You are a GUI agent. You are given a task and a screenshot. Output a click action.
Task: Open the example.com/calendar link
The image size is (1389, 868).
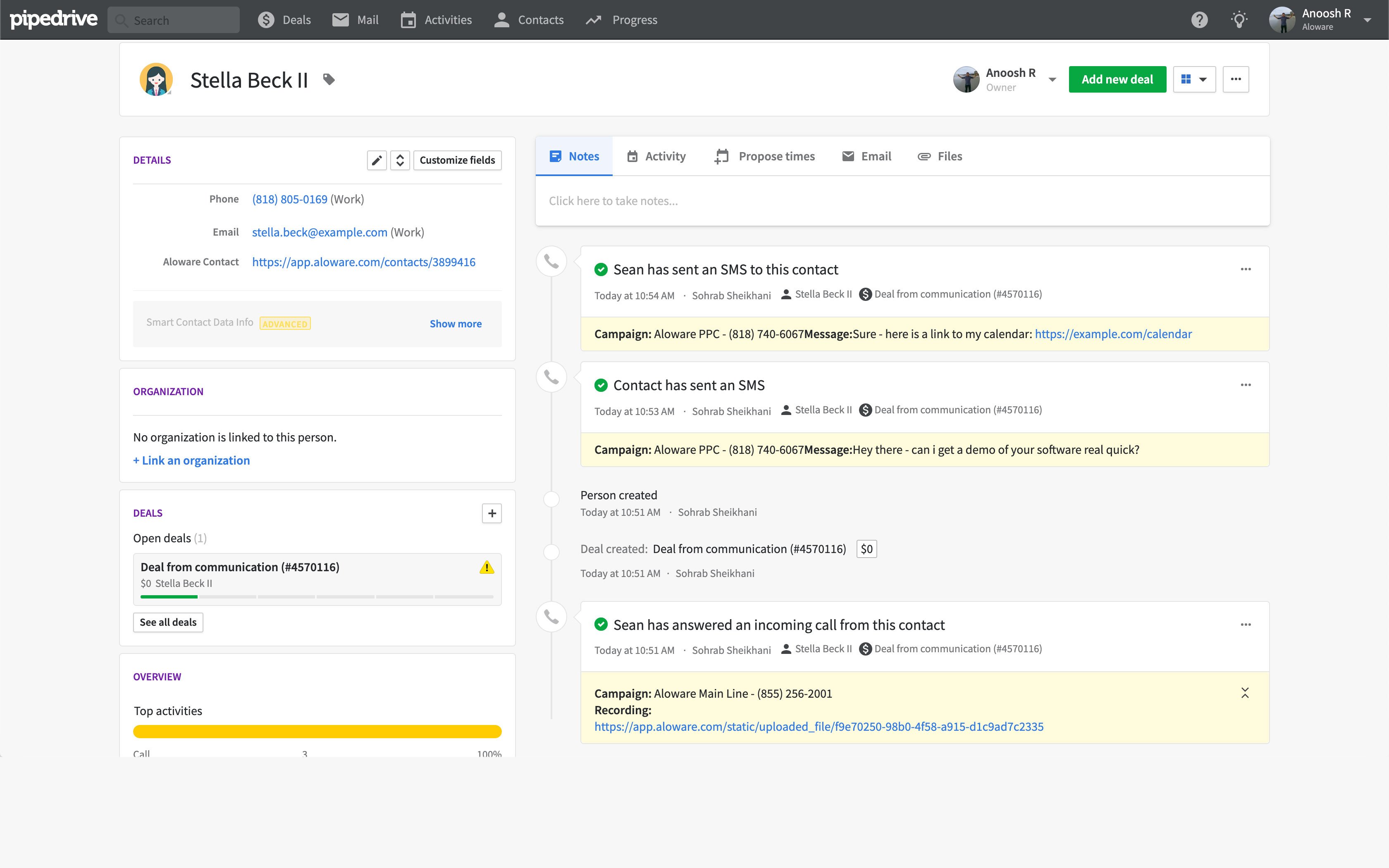(1113, 334)
